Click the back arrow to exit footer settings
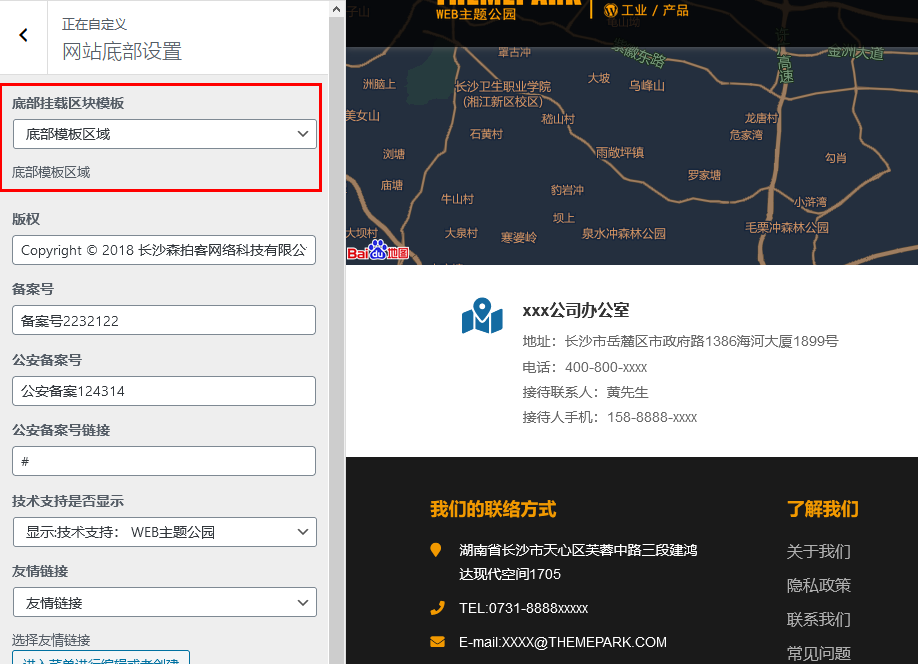Screen dimensions: 918x664 (22, 33)
